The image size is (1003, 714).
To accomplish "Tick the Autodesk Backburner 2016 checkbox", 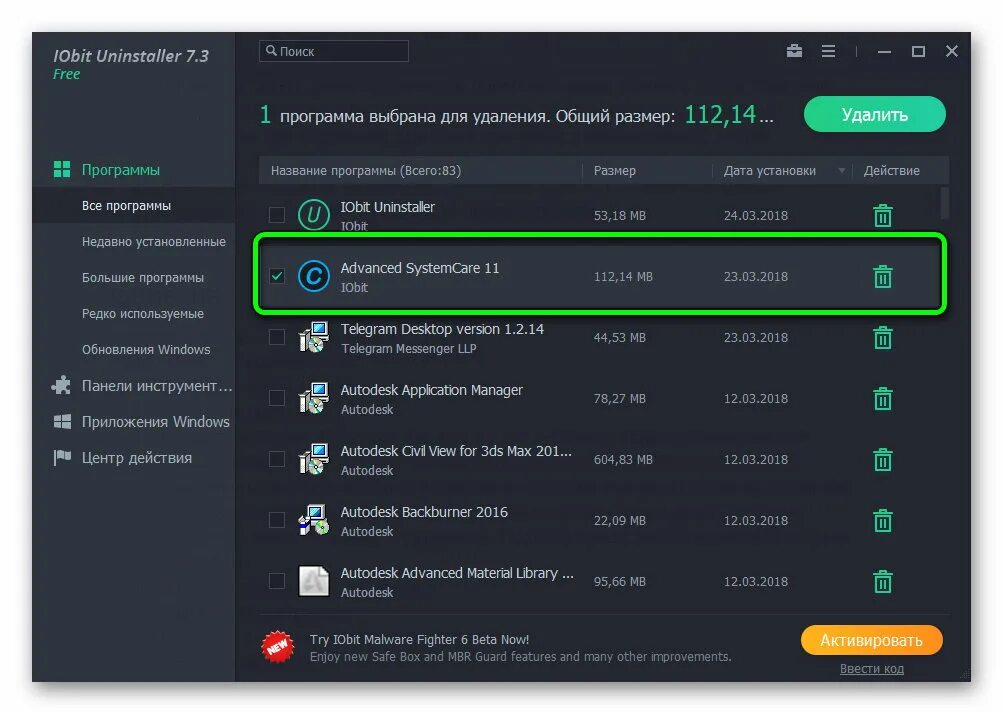I will pos(276,520).
